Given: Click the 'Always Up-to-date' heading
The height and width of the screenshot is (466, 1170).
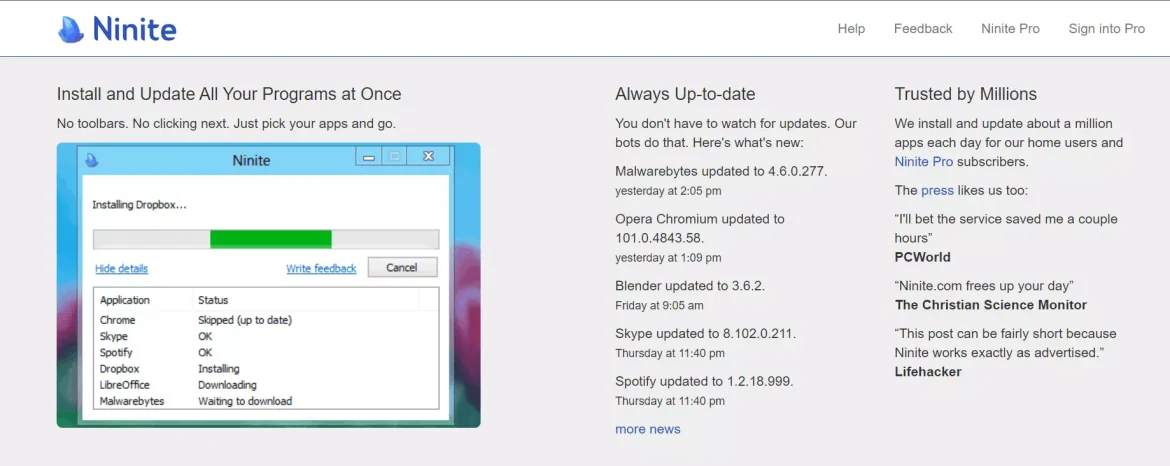Looking at the screenshot, I should (685, 94).
